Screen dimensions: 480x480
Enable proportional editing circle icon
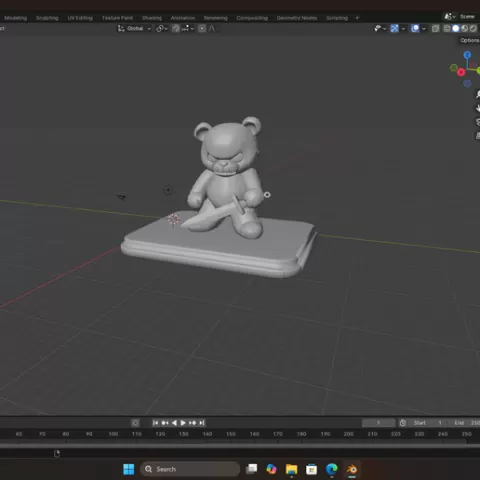coord(202,29)
